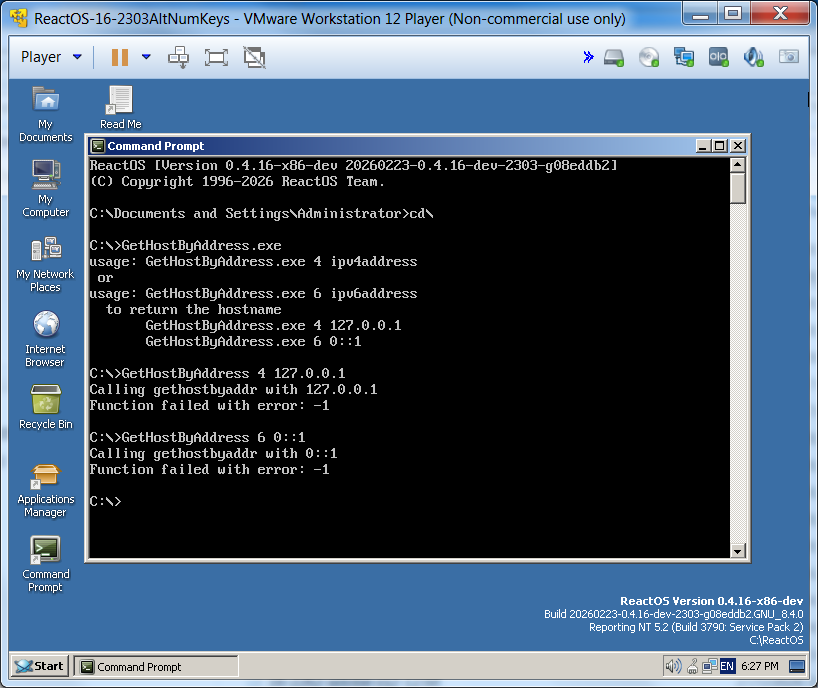The image size is (818, 688).
Task: Click Send Ctrl+Alt+Del toolbar icon
Action: click(178, 57)
